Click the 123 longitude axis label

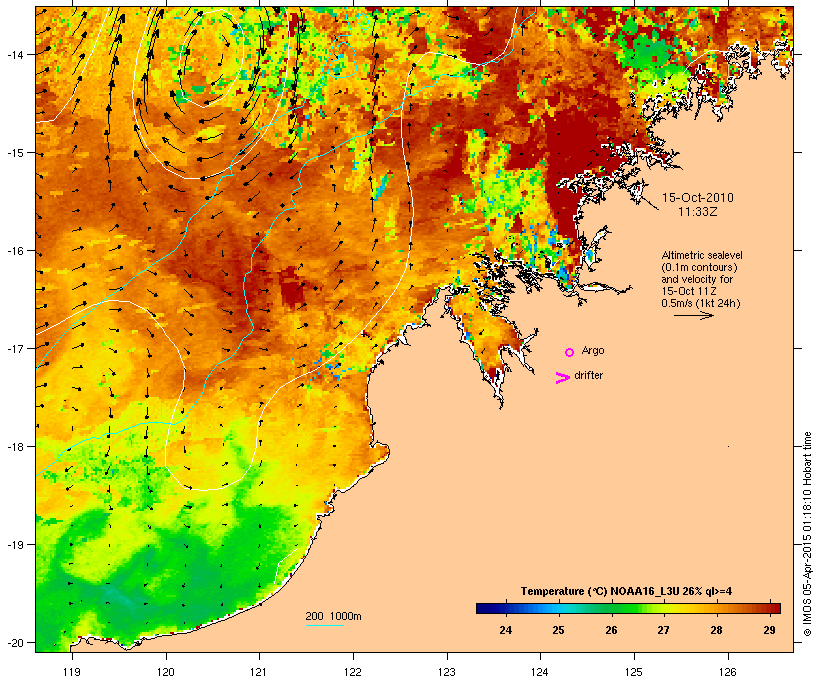(447, 672)
